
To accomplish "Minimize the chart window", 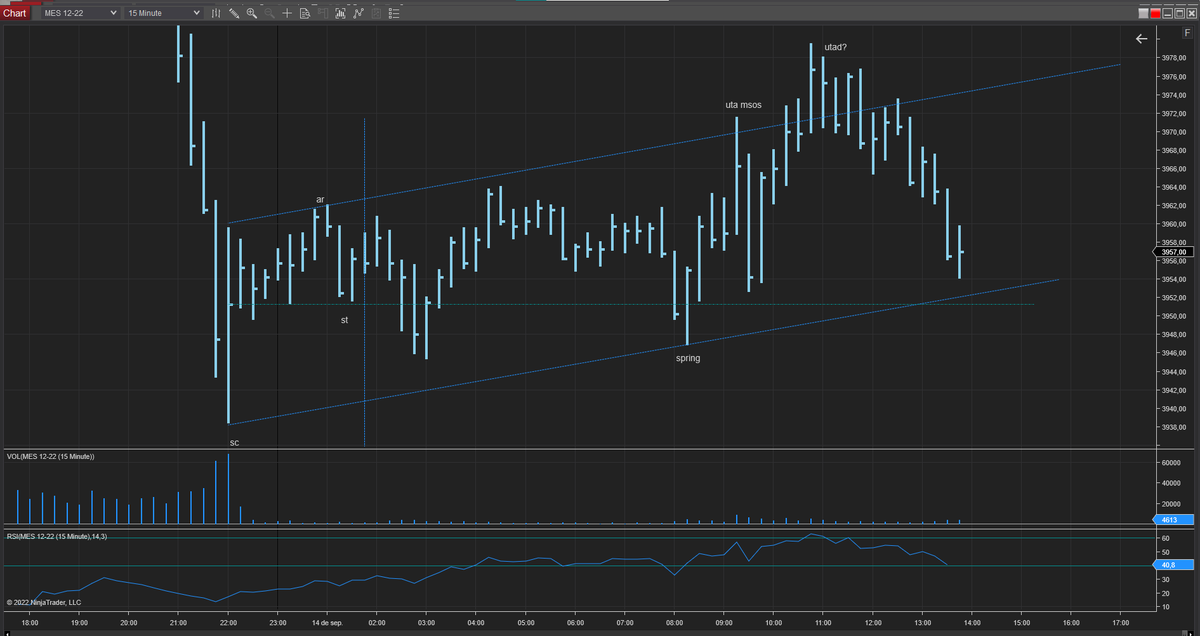I will (1168, 13).
